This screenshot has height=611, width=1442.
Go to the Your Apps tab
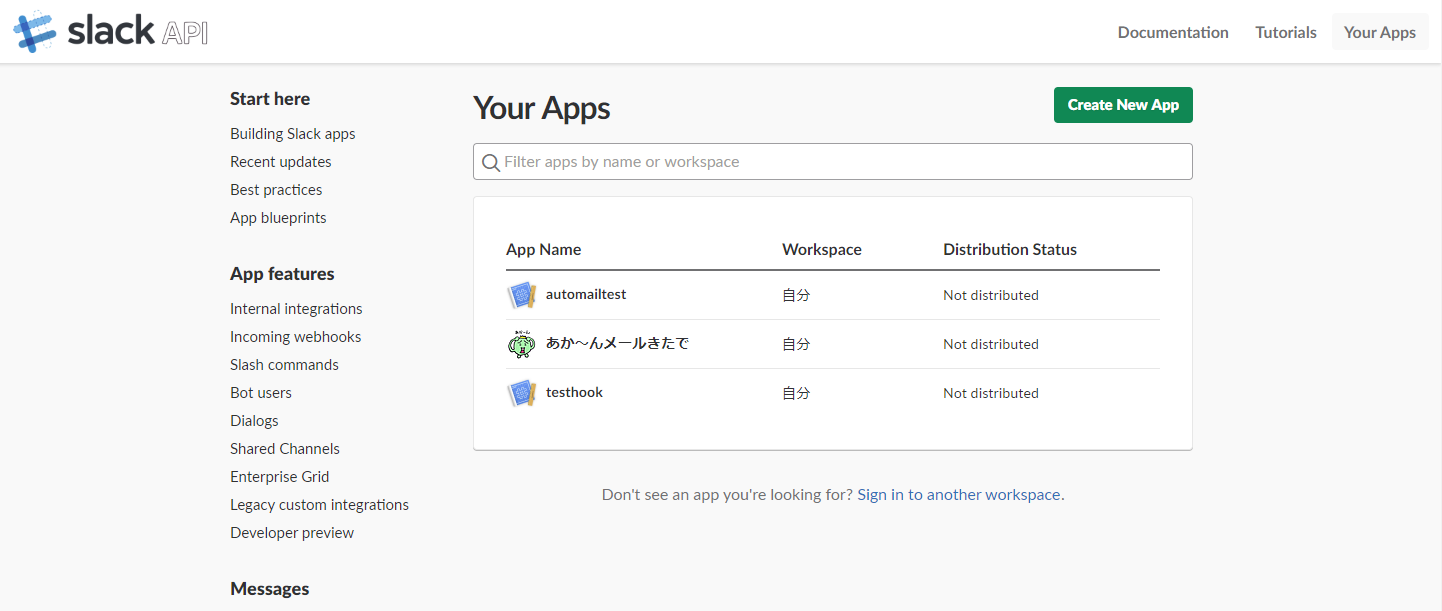tap(1379, 32)
